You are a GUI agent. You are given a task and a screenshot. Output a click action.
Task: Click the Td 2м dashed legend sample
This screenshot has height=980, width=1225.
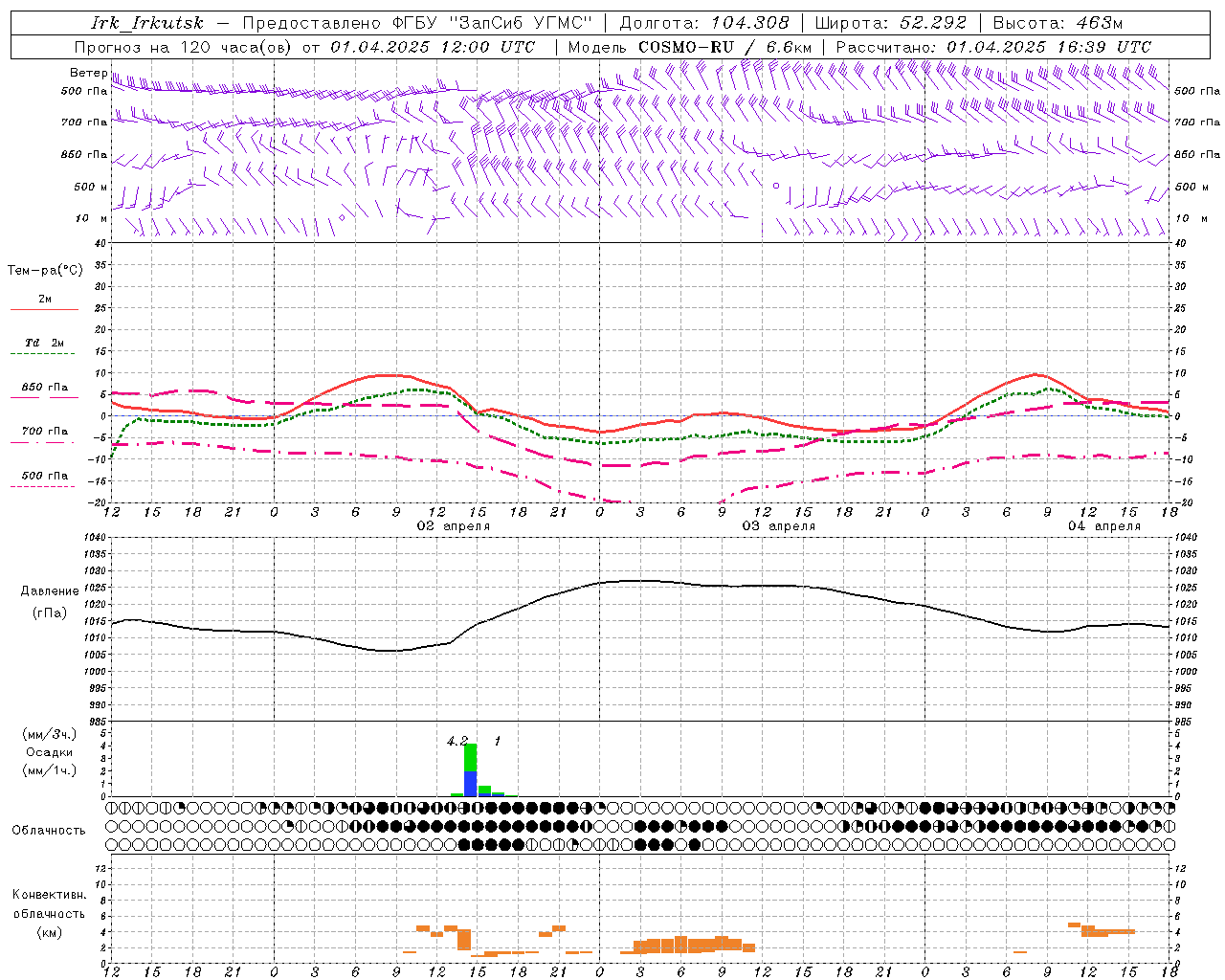point(44,354)
